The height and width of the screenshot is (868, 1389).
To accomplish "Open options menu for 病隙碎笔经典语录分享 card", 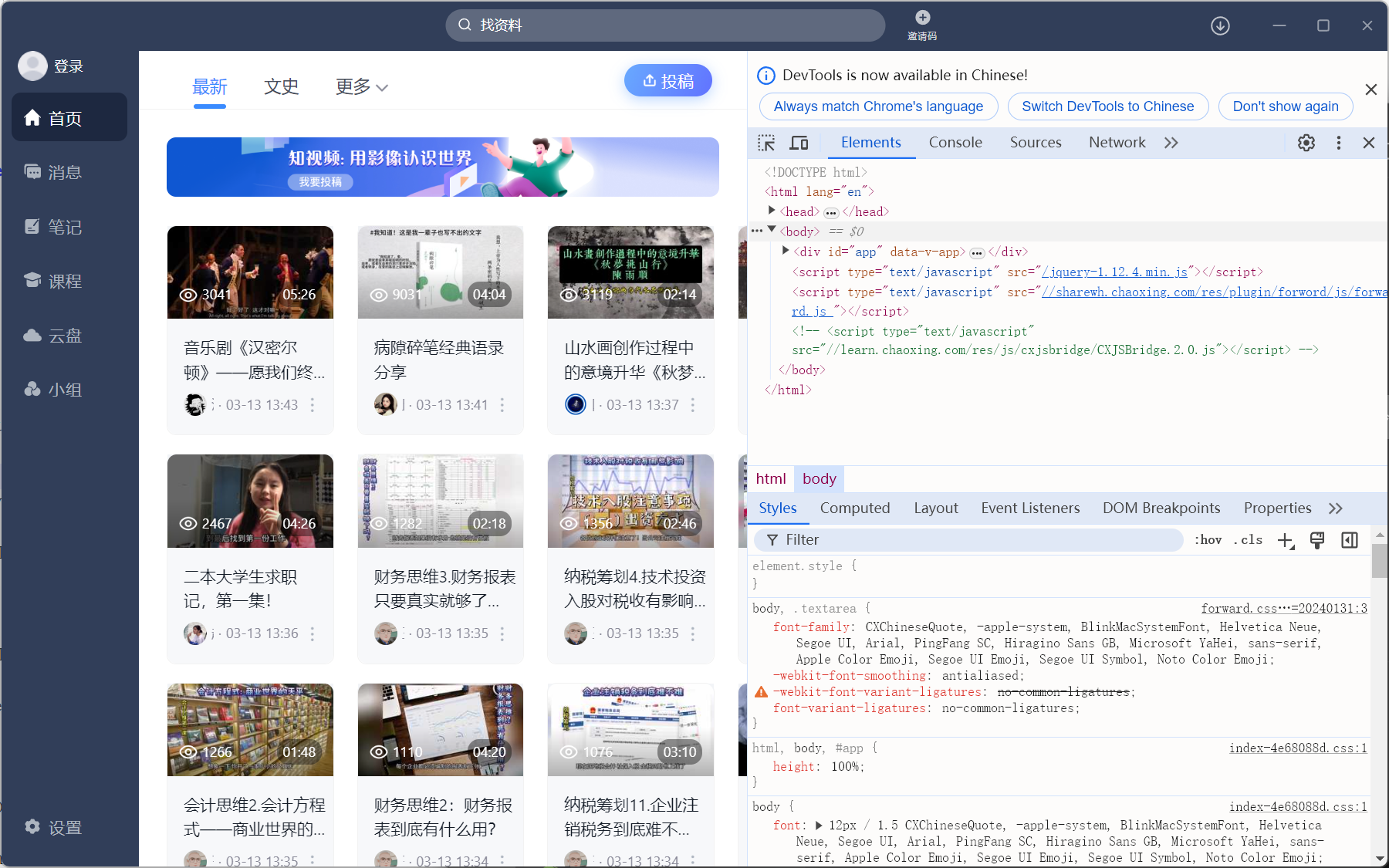I will coord(502,405).
